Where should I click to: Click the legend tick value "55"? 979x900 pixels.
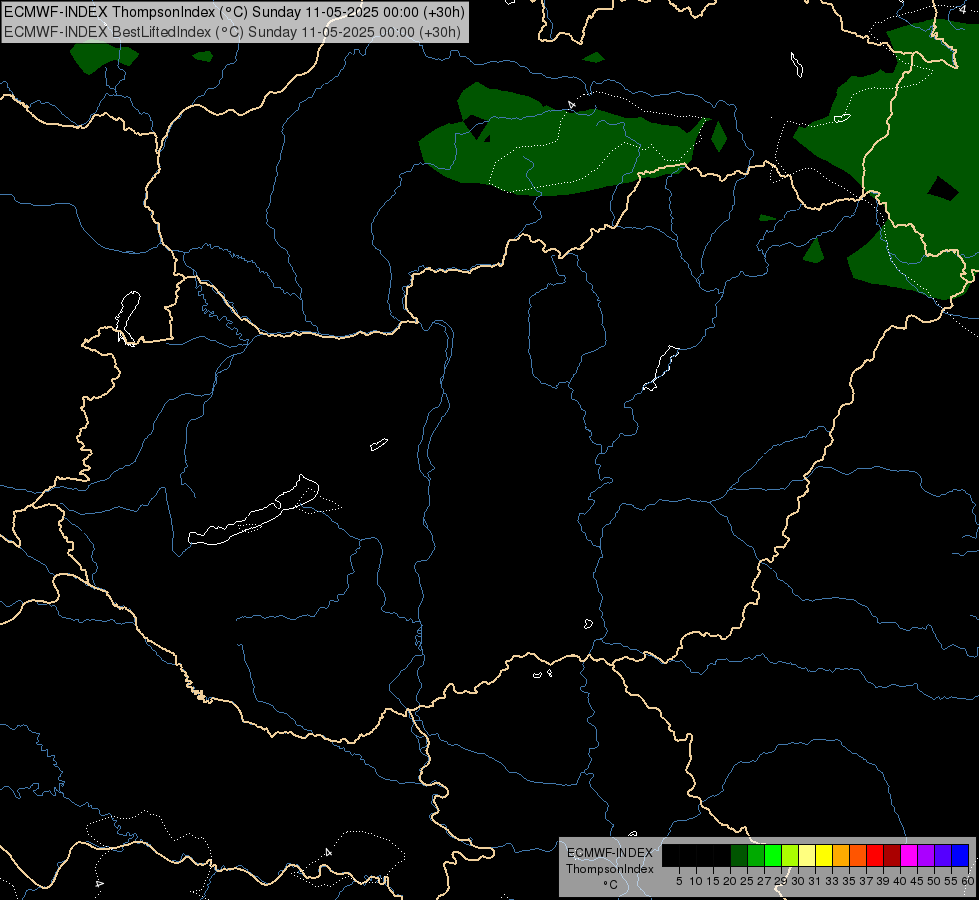point(951,881)
